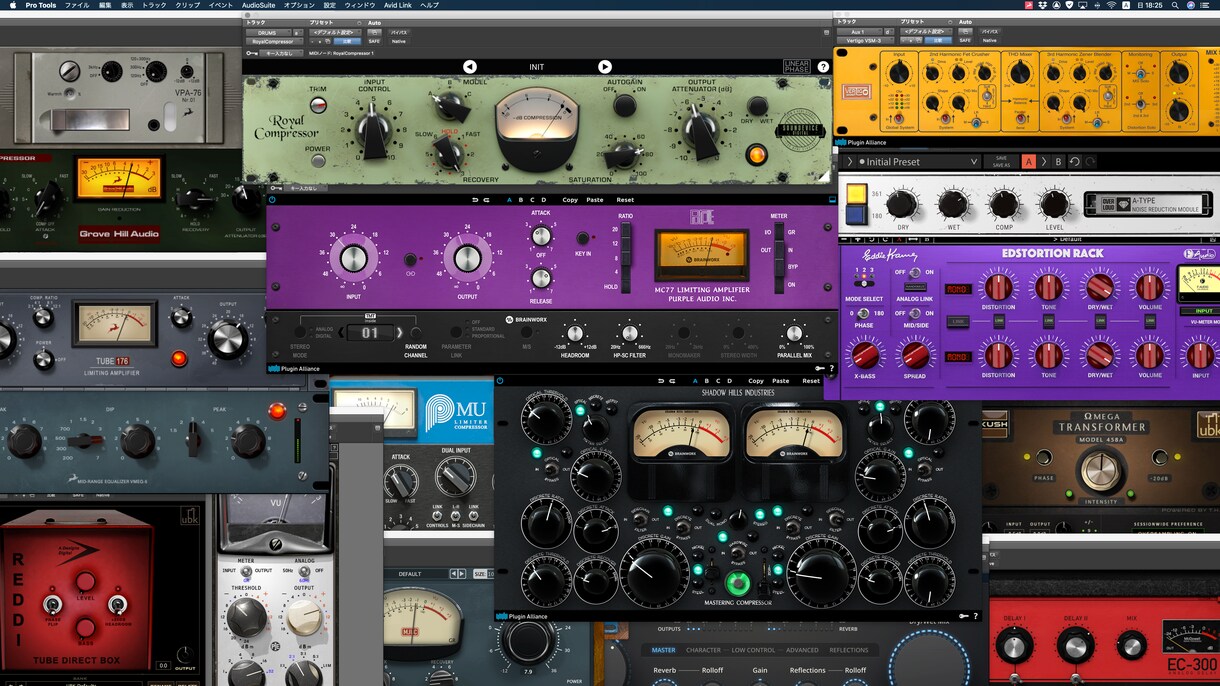Select preset slot A in the A-Type bar
Image resolution: width=1220 pixels, height=686 pixels.
(1029, 162)
